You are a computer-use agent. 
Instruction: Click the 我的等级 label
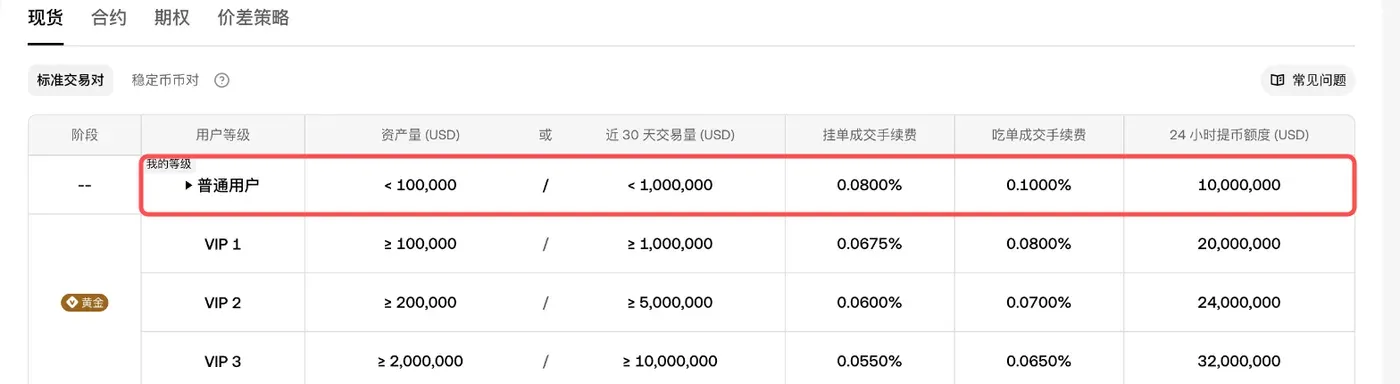pos(168,163)
